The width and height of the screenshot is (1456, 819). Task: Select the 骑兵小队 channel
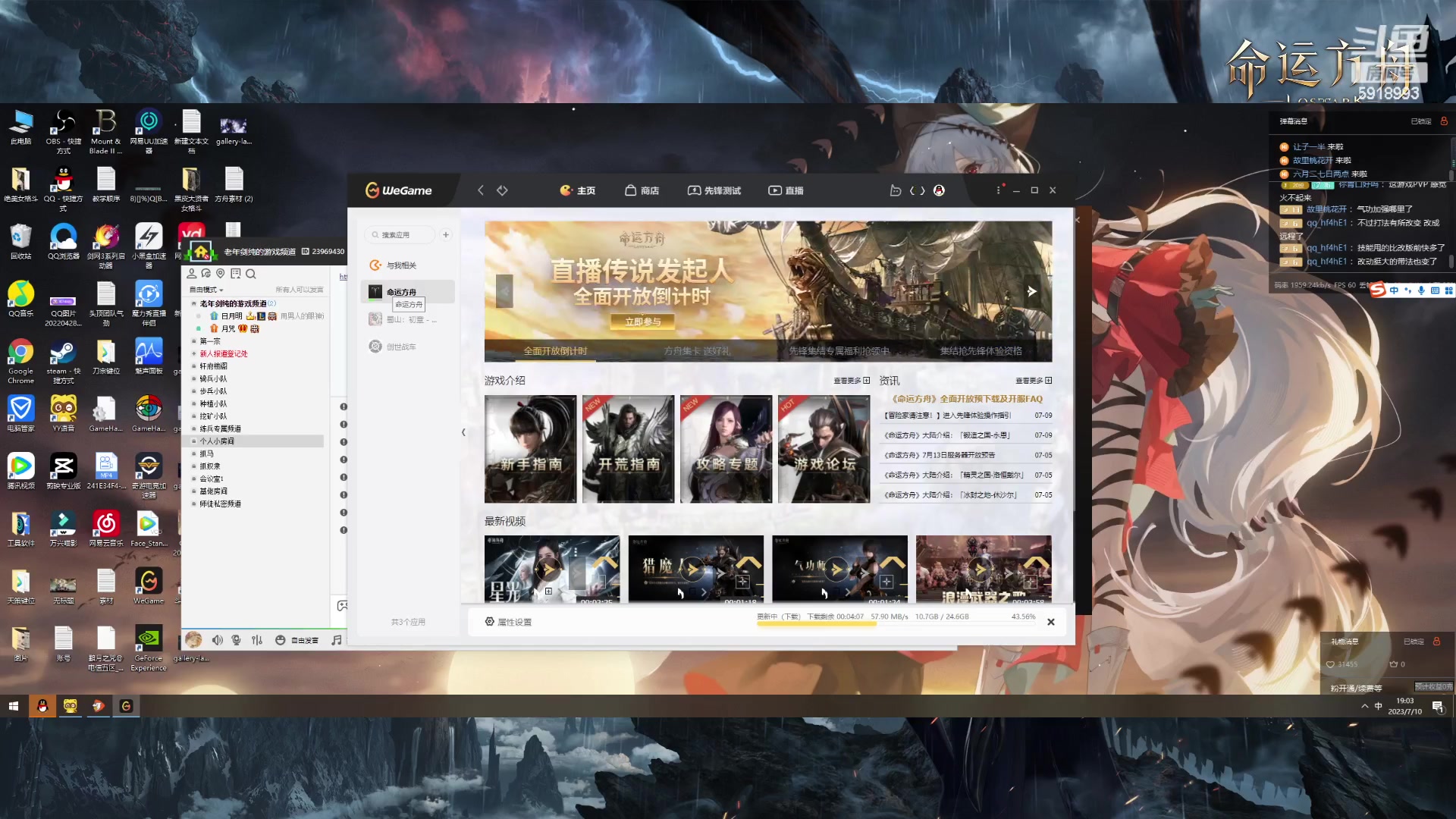click(213, 379)
